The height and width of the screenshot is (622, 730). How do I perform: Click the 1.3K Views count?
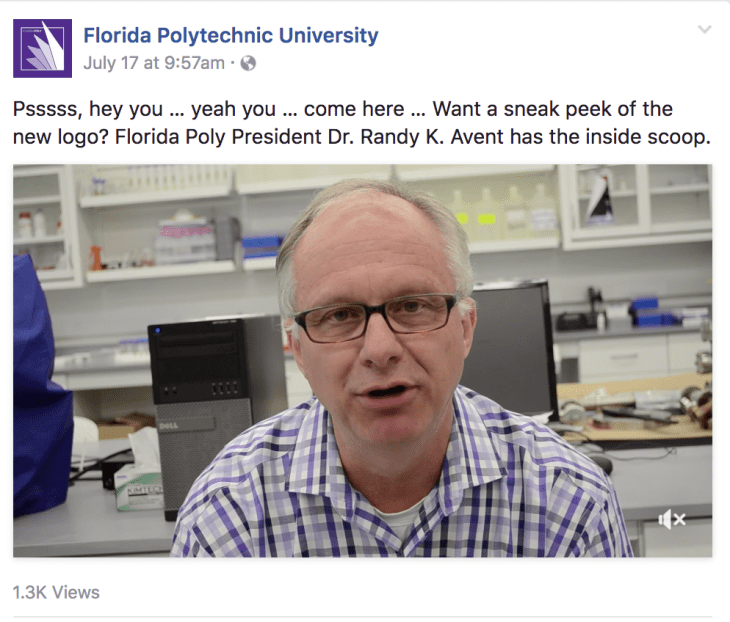pos(56,593)
